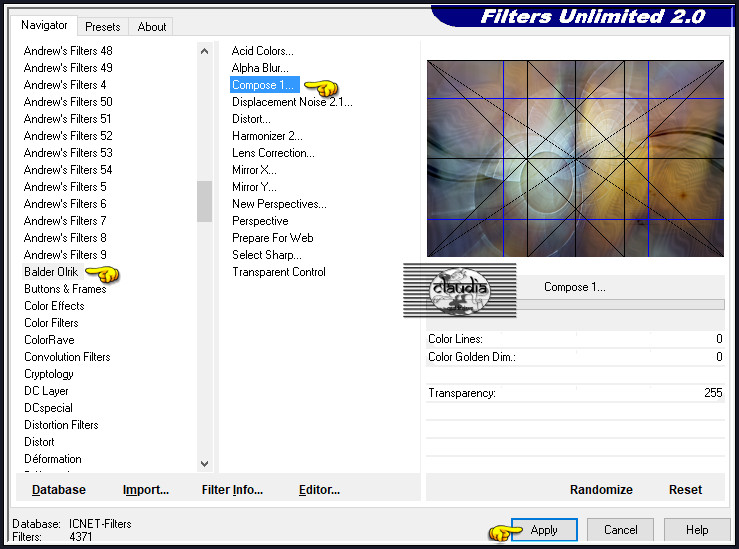The height and width of the screenshot is (549, 739).
Task: Select Andrew's Filters 51 category
Action: tap(67, 119)
